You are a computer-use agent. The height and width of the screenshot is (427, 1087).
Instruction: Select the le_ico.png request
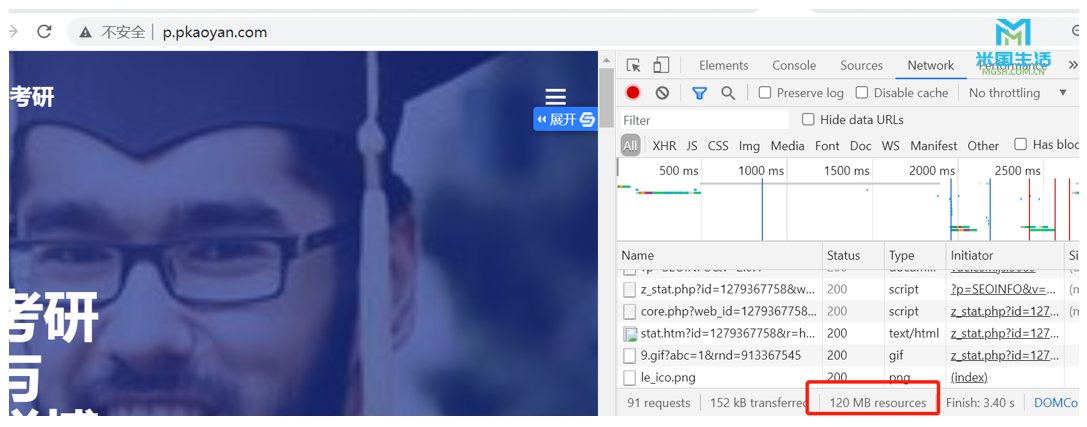click(668, 378)
